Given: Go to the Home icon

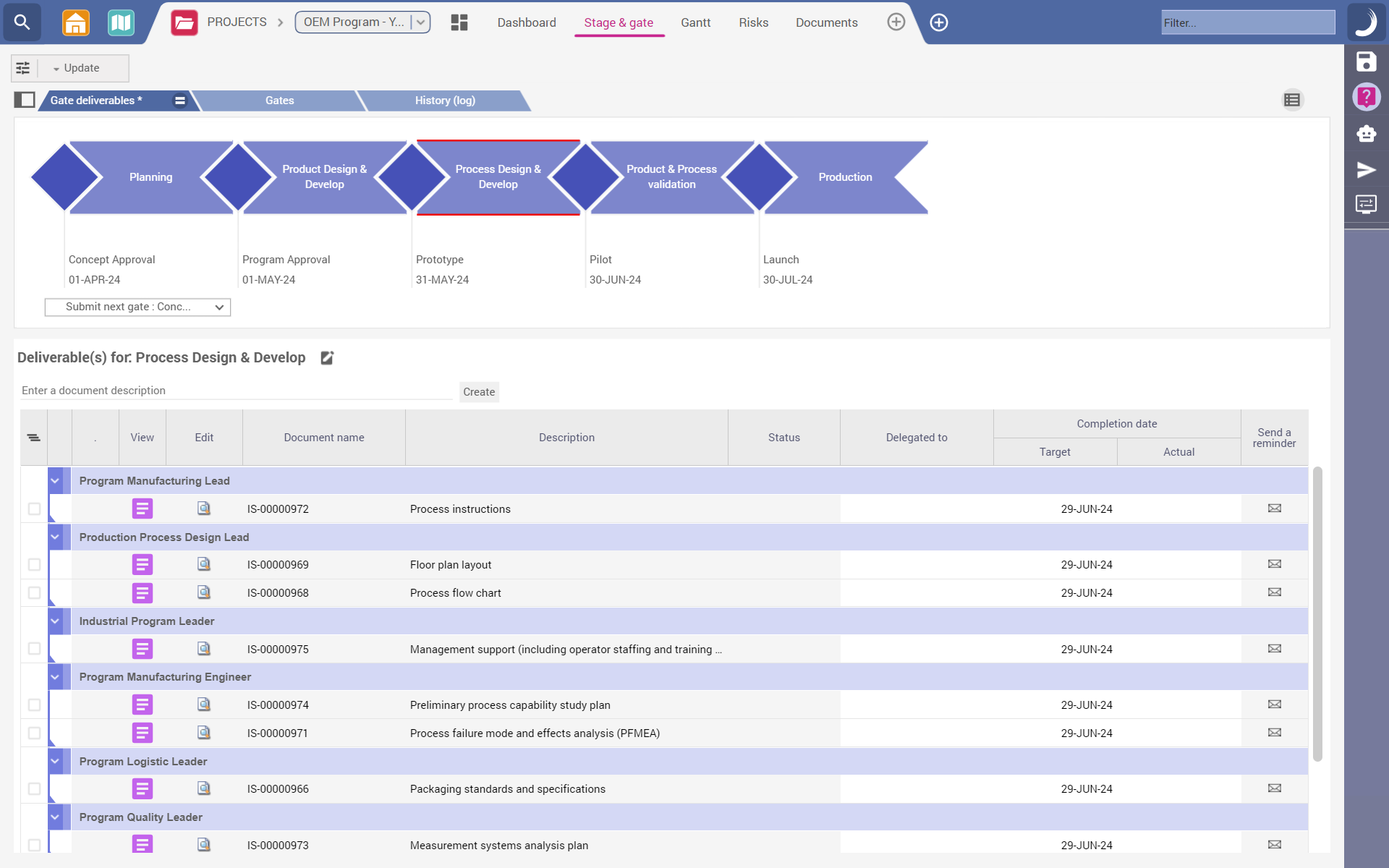Looking at the screenshot, I should pos(75,22).
